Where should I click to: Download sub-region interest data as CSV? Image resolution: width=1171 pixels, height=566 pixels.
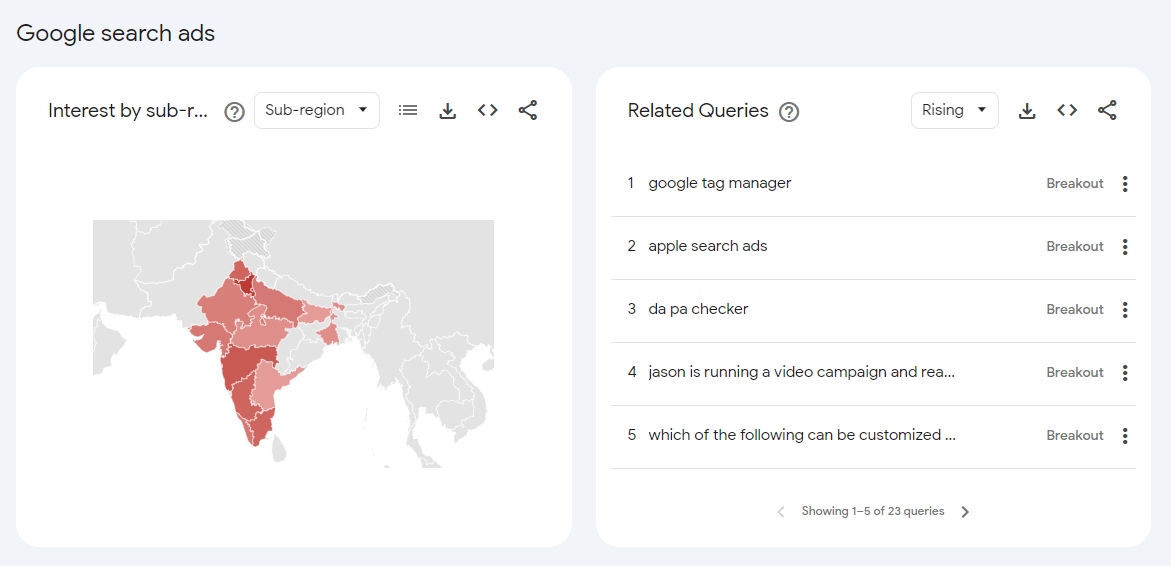point(448,110)
